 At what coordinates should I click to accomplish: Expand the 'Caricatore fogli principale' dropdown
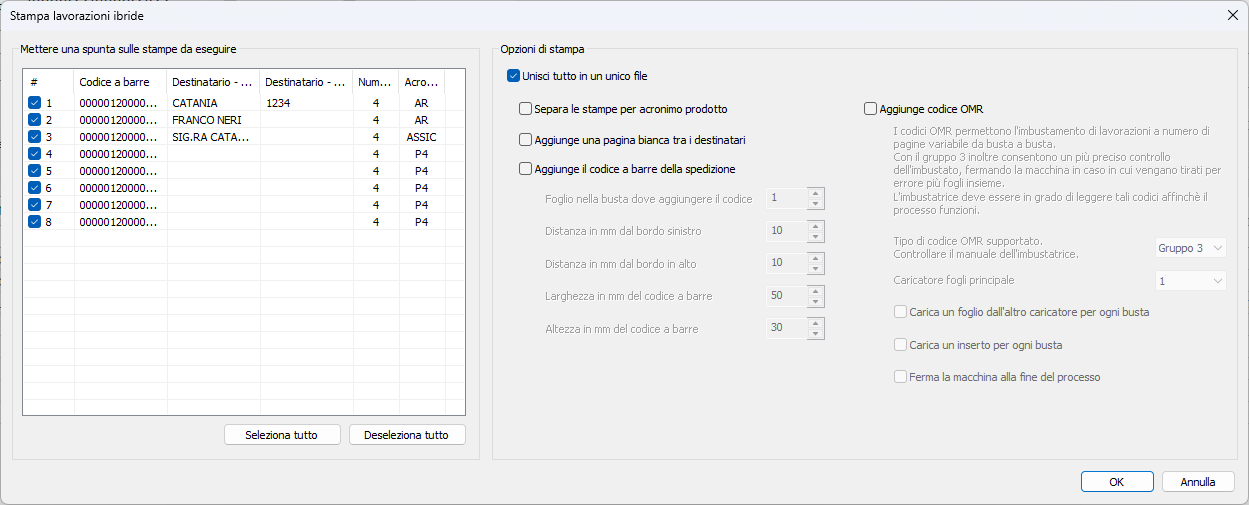1190,282
